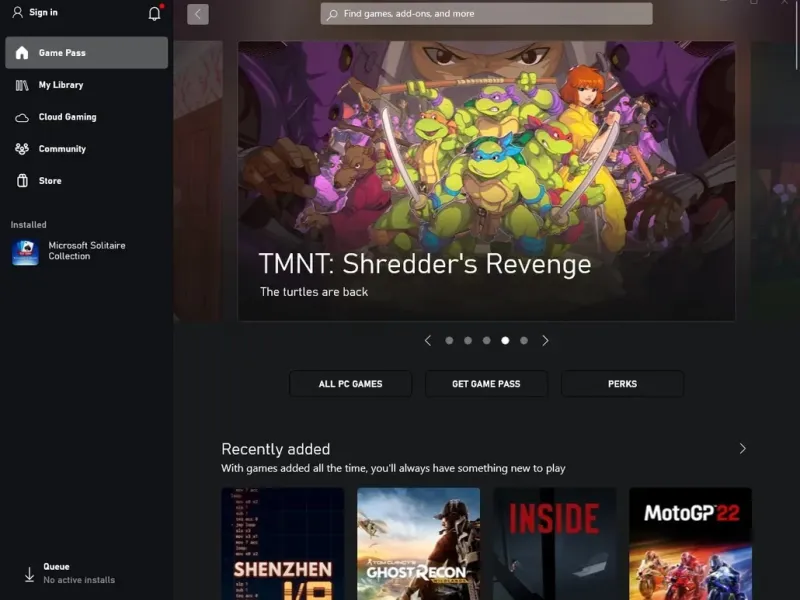The image size is (800, 600).
Task: Click the Store bag icon
Action: [22, 181]
